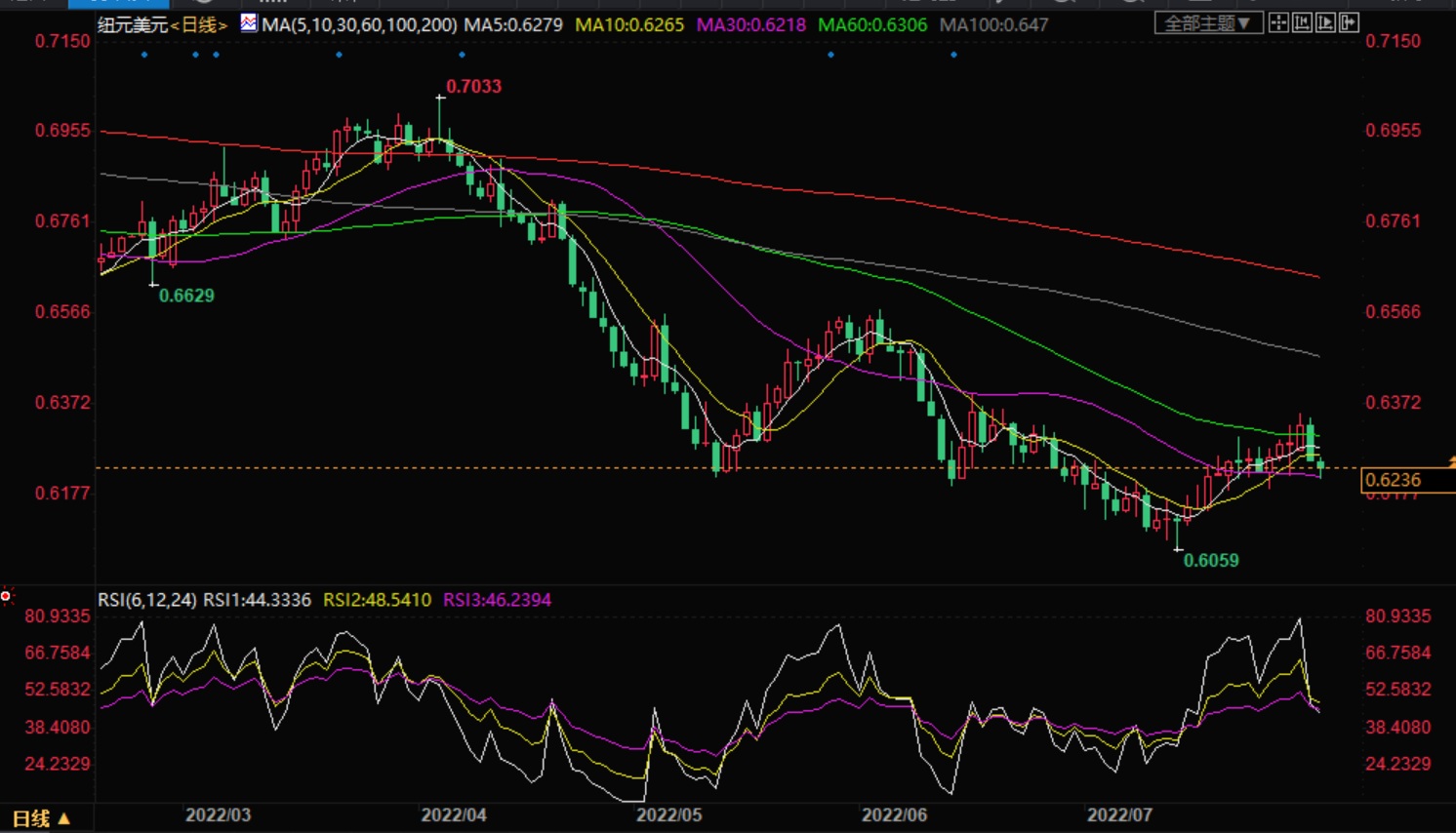Click 24.2329 on the right RSI axis
Viewport: 1456px width, 833px height.
[x=1397, y=764]
